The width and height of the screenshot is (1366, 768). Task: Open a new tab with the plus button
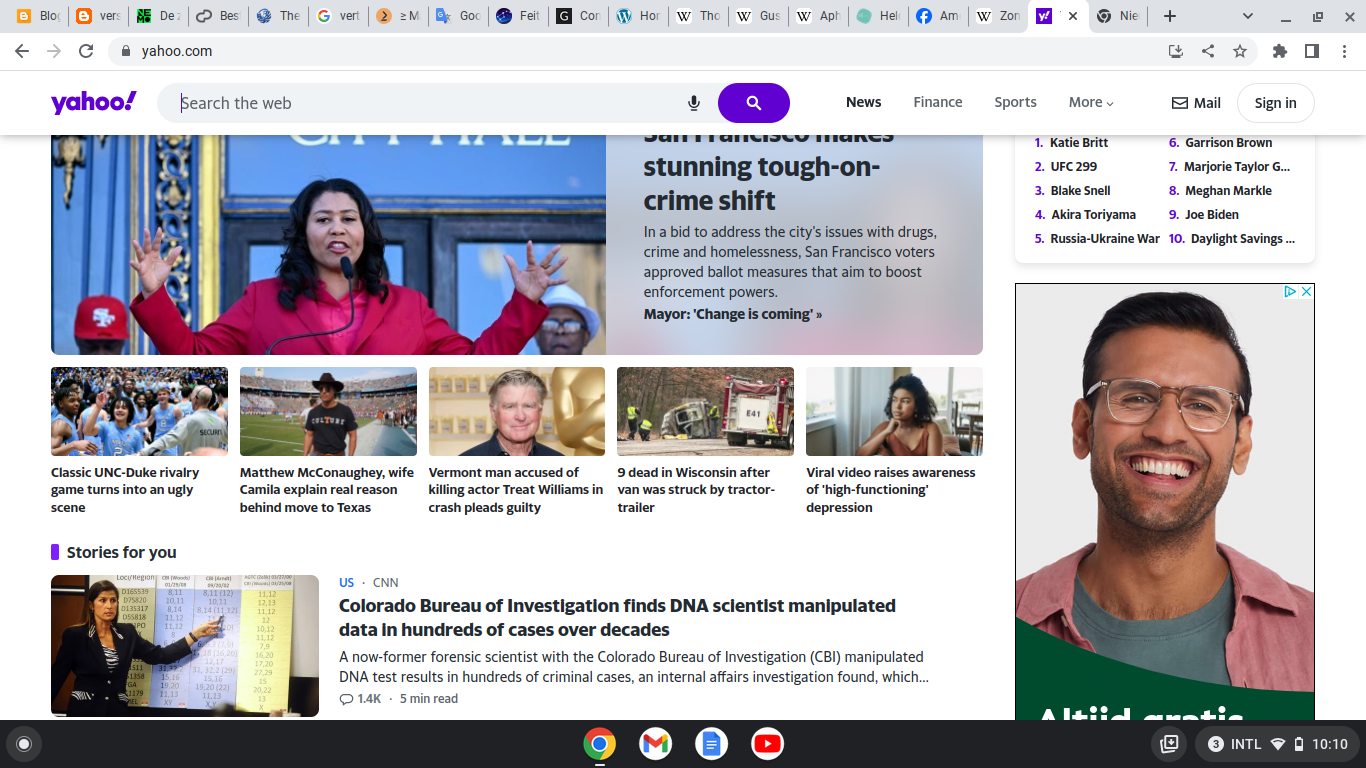tap(1170, 16)
